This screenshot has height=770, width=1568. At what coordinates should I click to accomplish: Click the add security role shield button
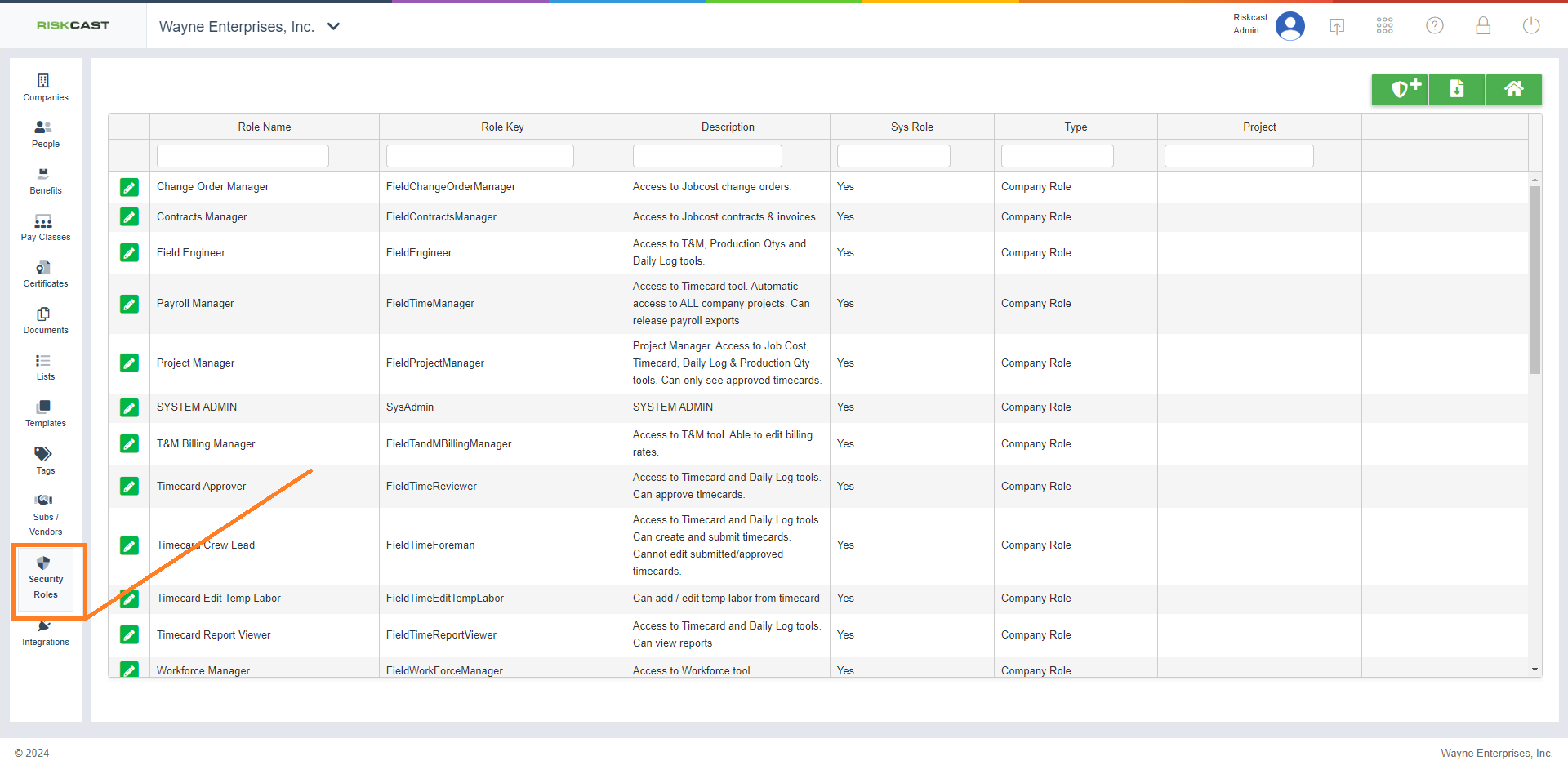(x=1400, y=89)
